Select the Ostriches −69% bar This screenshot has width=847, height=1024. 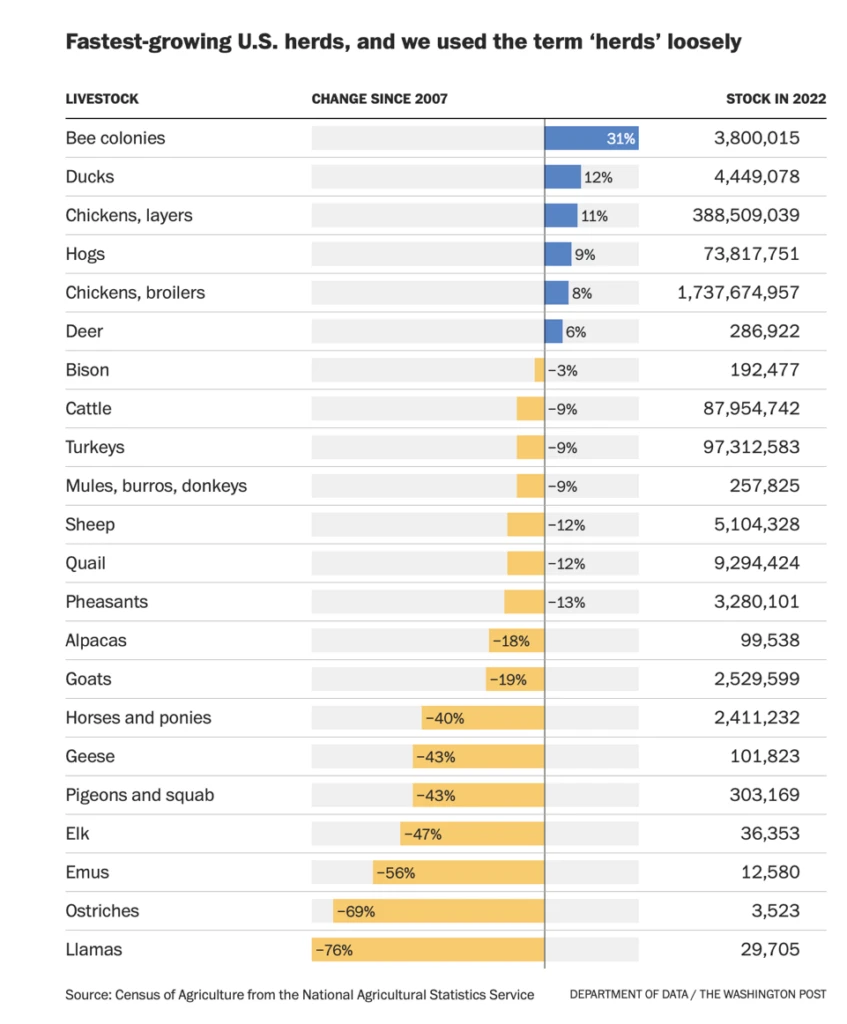pyautogui.click(x=438, y=911)
